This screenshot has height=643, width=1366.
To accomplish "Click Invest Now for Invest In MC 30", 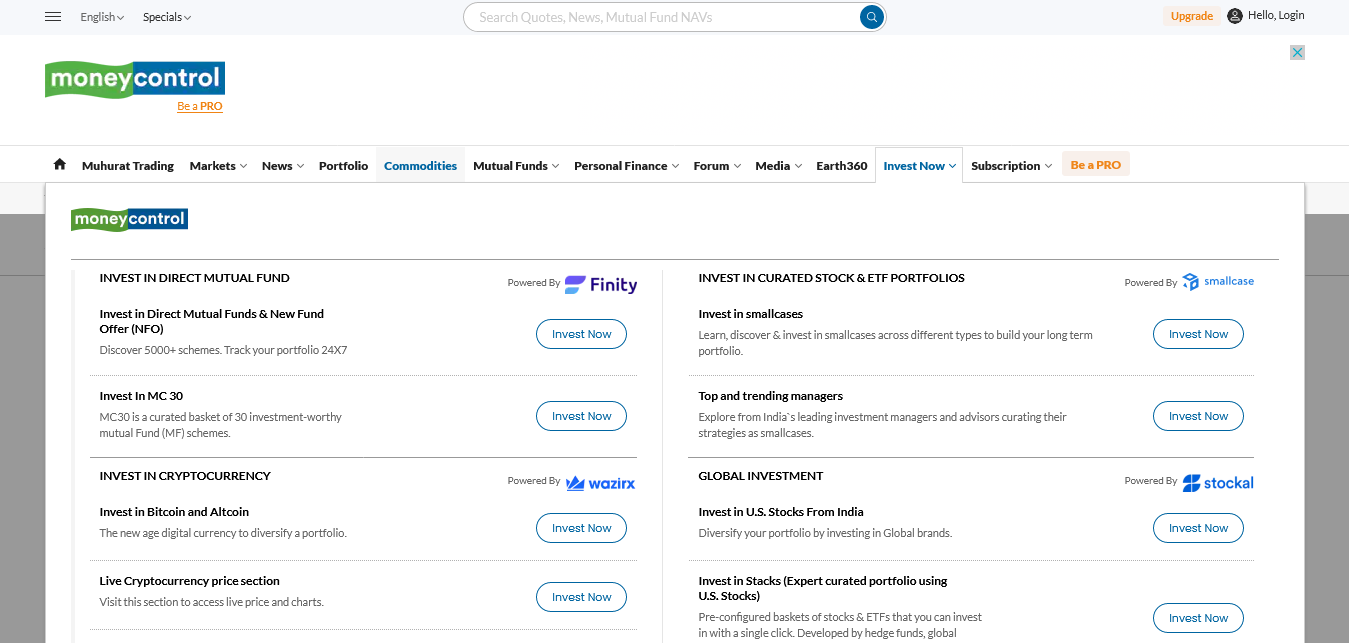I will 581,416.
